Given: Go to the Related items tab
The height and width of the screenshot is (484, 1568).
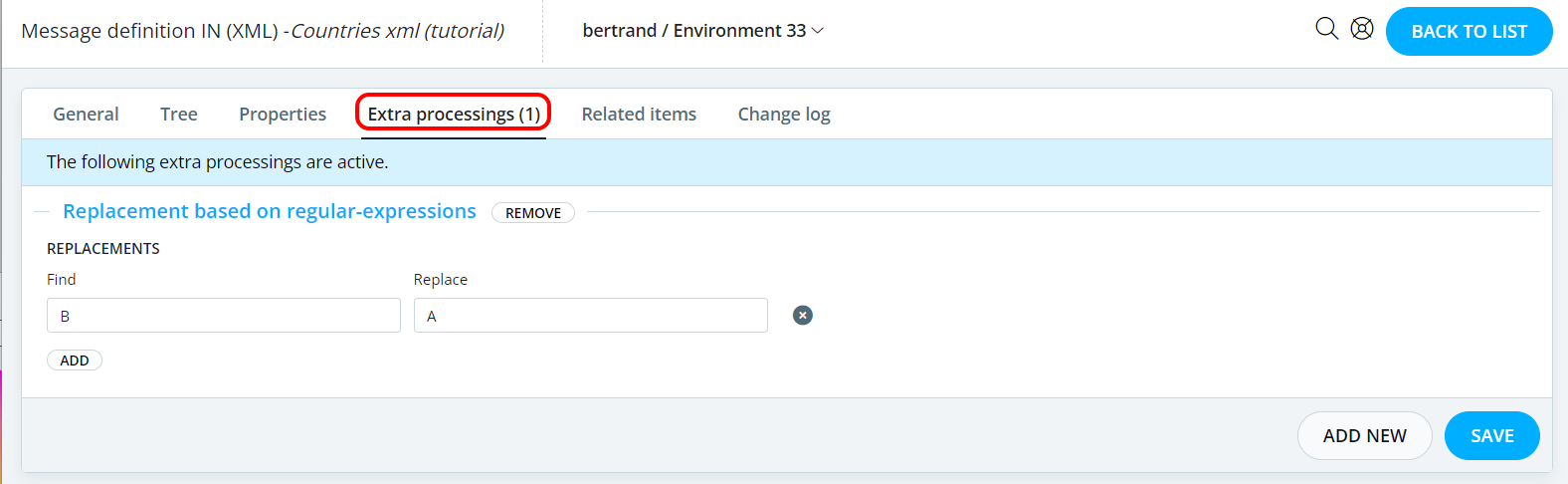Looking at the screenshot, I should coord(639,115).
